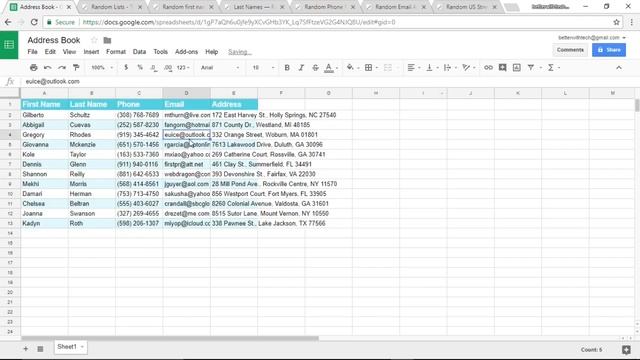Image resolution: width=640 pixels, height=360 pixels.
Task: Switch to the Last Names browser tab
Action: coord(253,7)
